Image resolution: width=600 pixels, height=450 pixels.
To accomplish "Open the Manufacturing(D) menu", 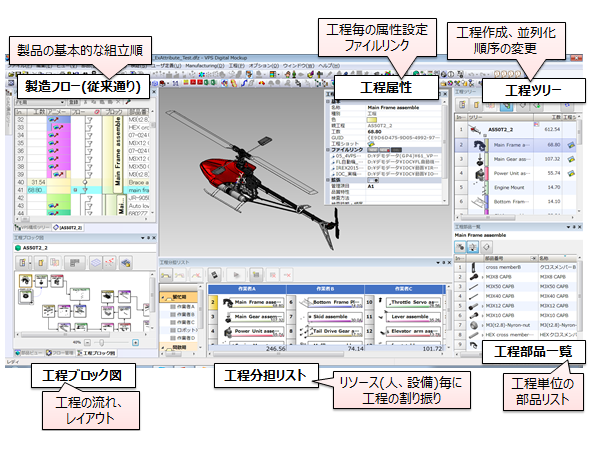I will [205, 66].
